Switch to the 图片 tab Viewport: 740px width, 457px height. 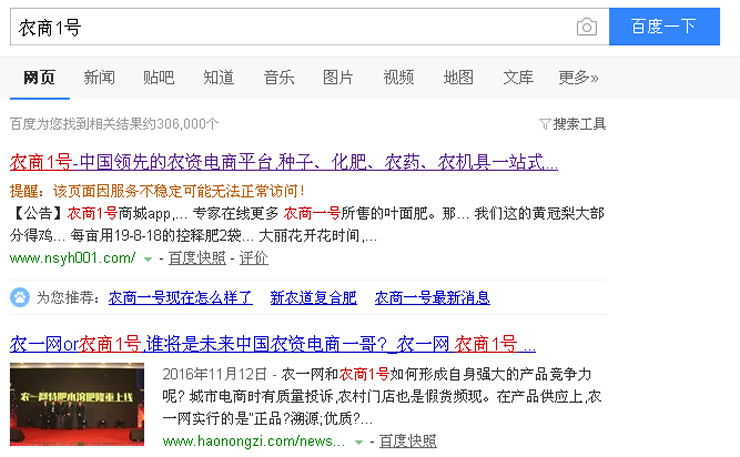tap(338, 78)
